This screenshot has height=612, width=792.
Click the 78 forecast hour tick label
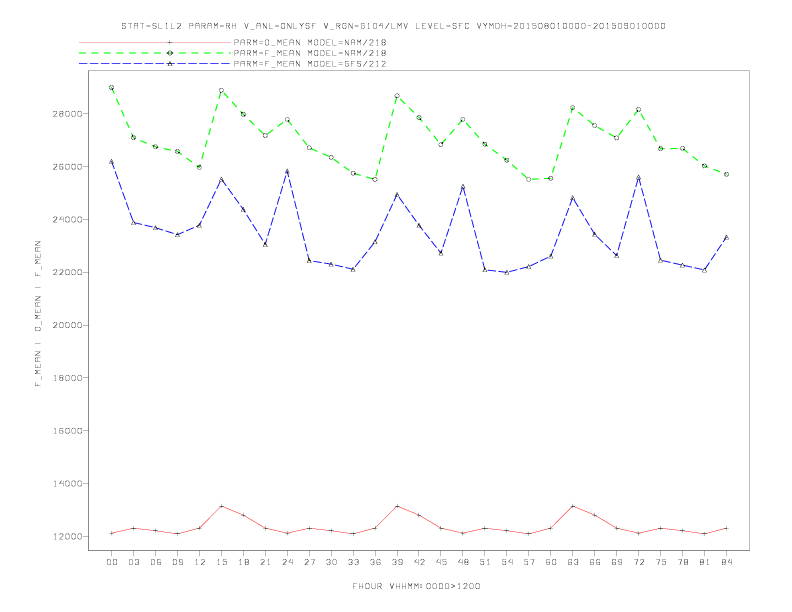point(682,562)
